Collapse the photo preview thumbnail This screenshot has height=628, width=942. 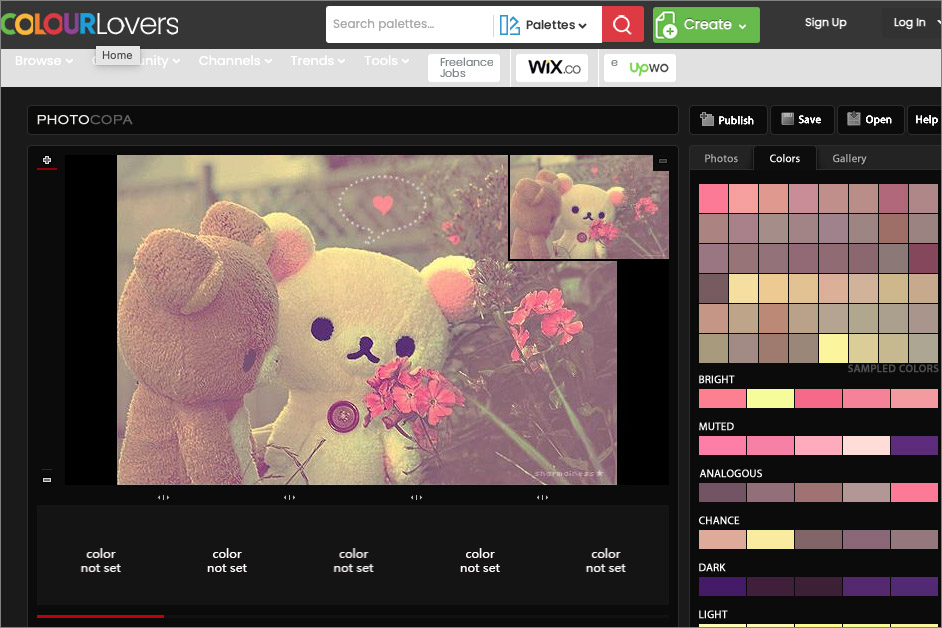point(662,161)
